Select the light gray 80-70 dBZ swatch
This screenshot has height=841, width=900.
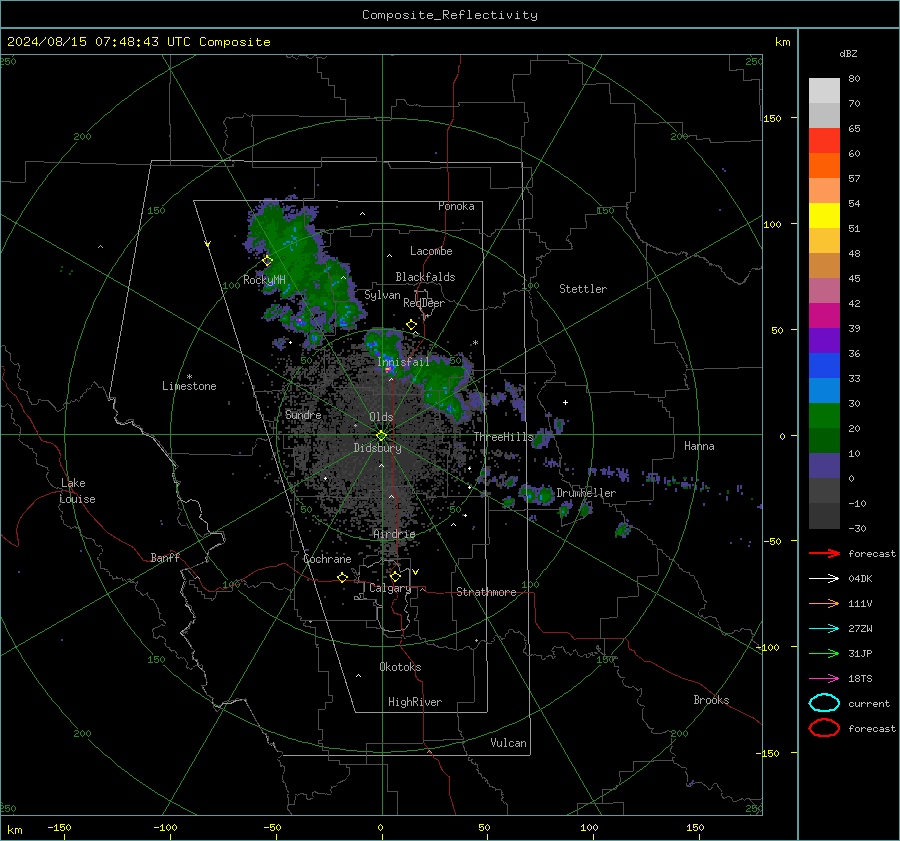tap(824, 91)
